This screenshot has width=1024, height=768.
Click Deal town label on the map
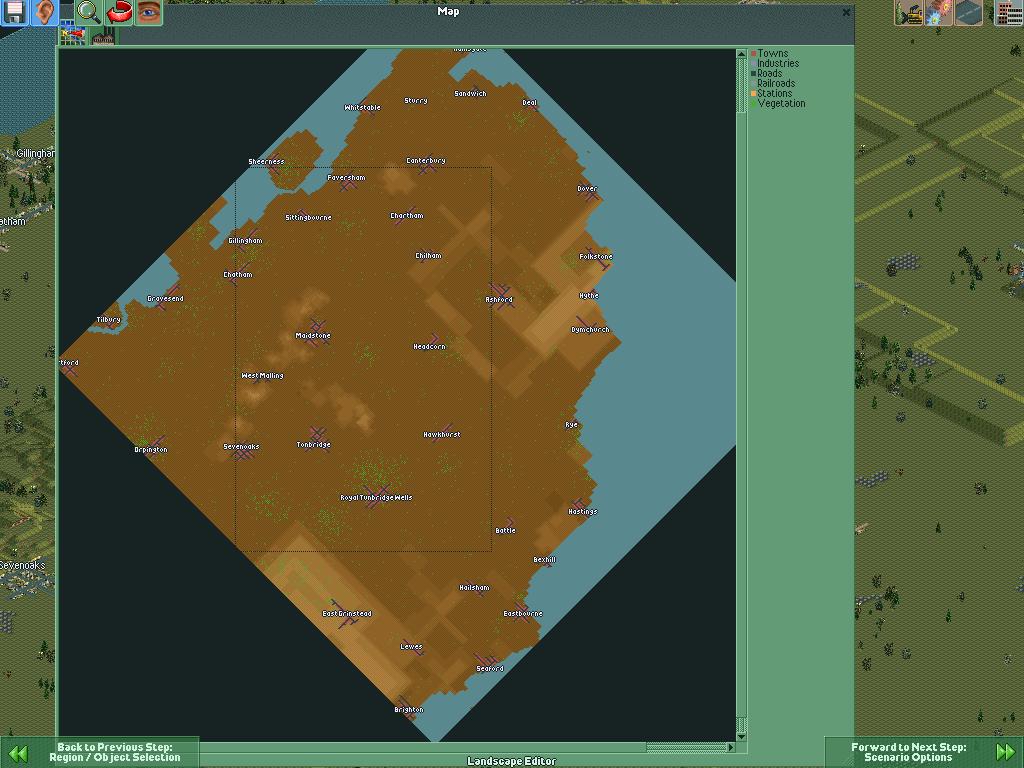pyautogui.click(x=530, y=103)
